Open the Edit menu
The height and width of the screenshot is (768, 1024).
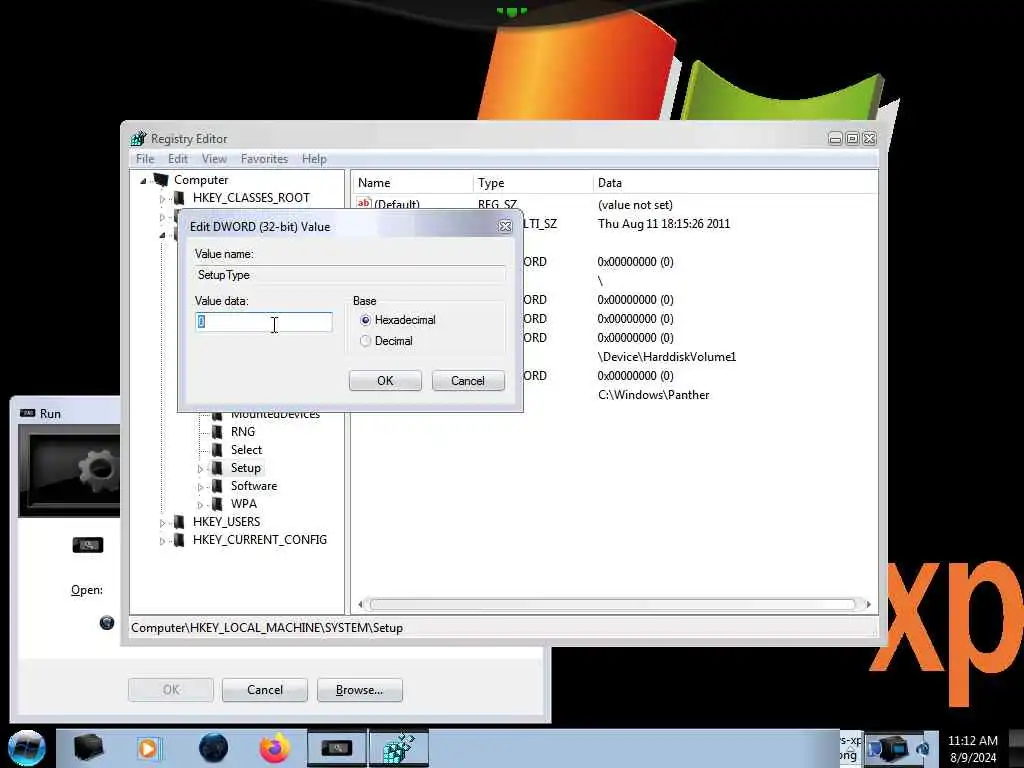click(178, 159)
